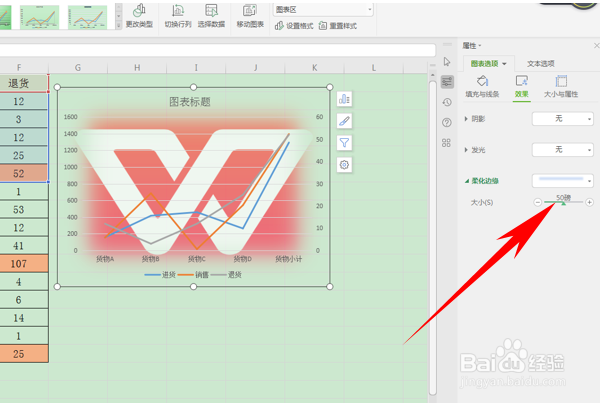Open 填充与线条 fill and line section

tap(482, 86)
